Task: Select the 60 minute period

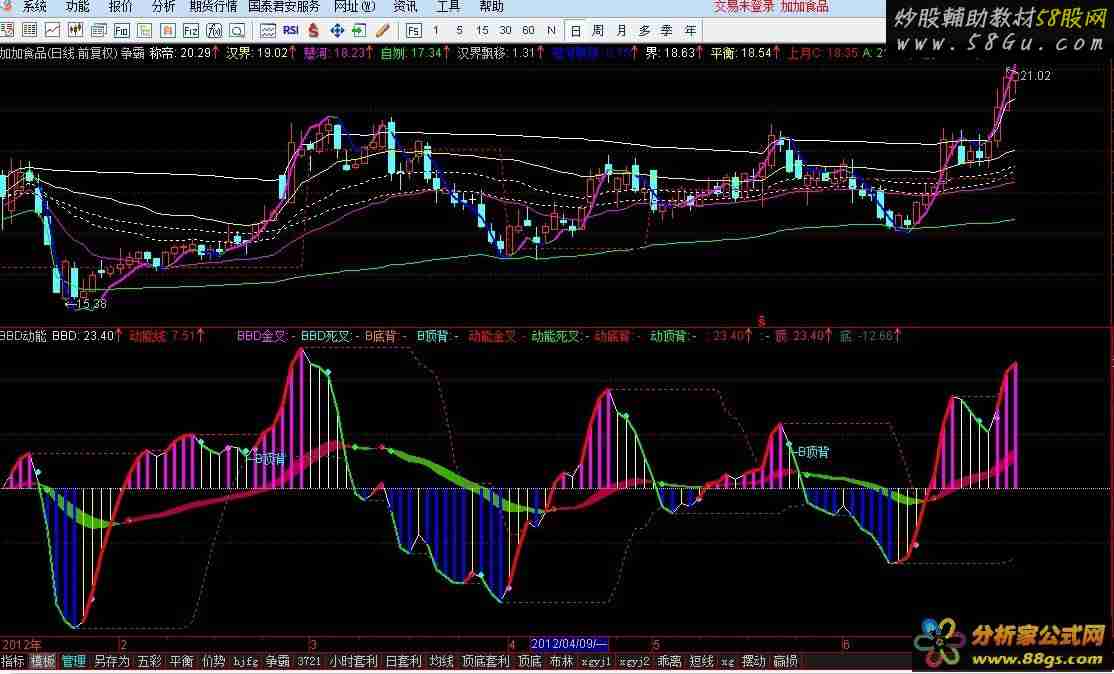Action: pos(528,30)
